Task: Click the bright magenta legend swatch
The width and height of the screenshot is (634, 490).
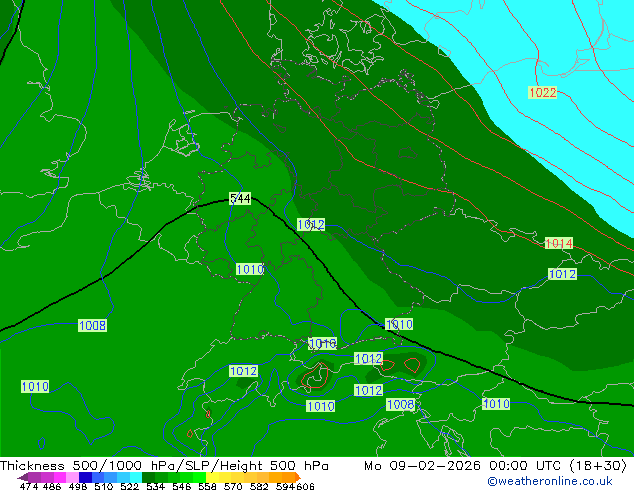Action: (60, 477)
